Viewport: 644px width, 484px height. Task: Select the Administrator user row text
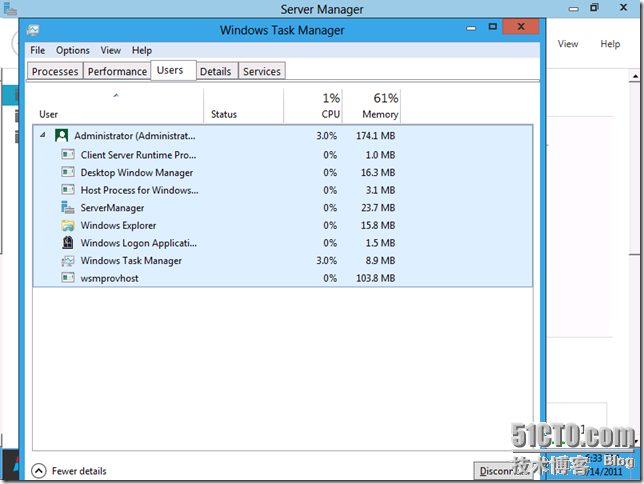[x=135, y=136]
